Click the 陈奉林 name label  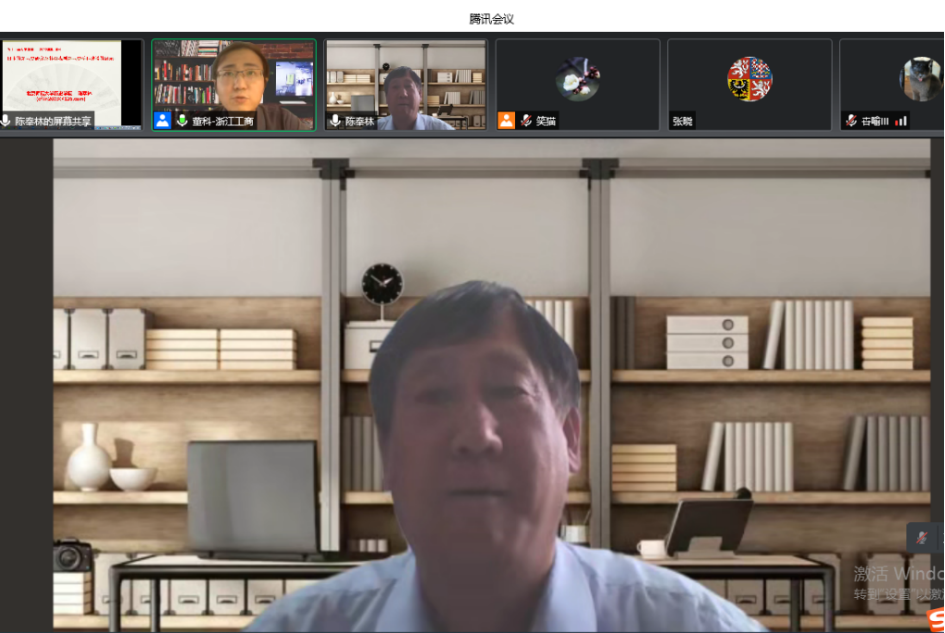(x=360, y=121)
